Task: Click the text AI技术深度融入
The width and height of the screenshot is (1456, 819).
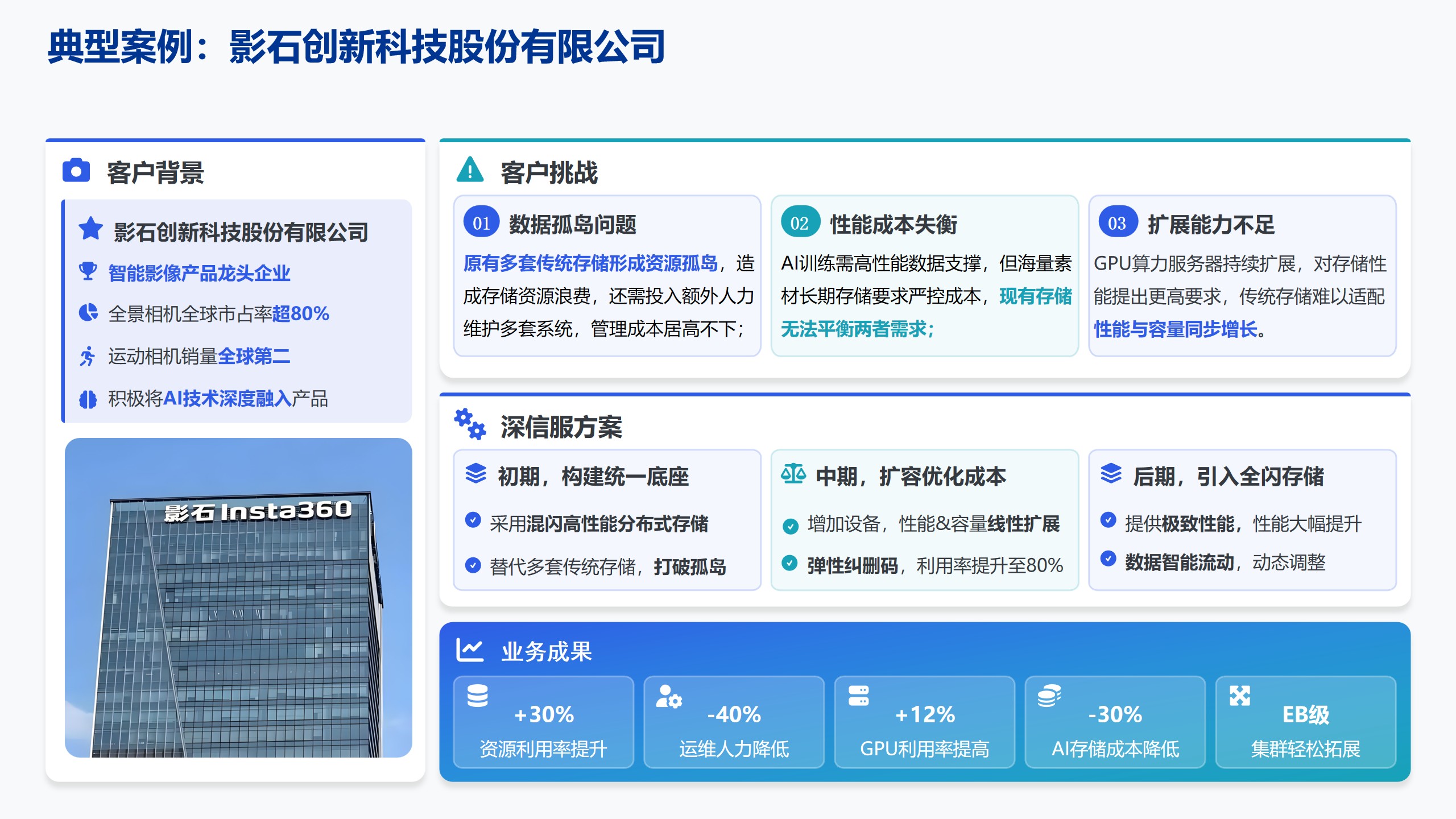Action: [x=227, y=398]
